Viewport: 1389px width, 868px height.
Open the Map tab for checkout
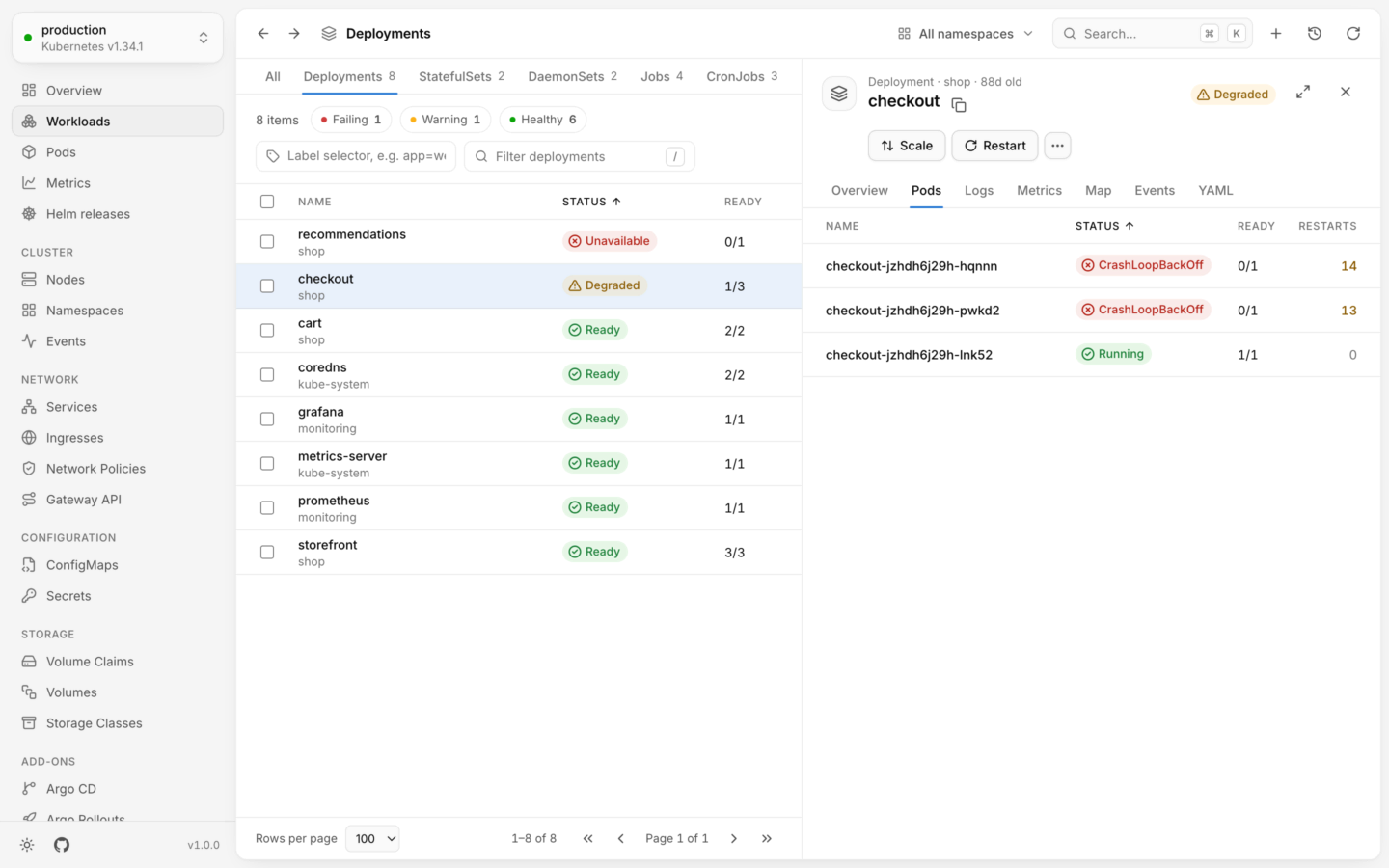(x=1098, y=190)
